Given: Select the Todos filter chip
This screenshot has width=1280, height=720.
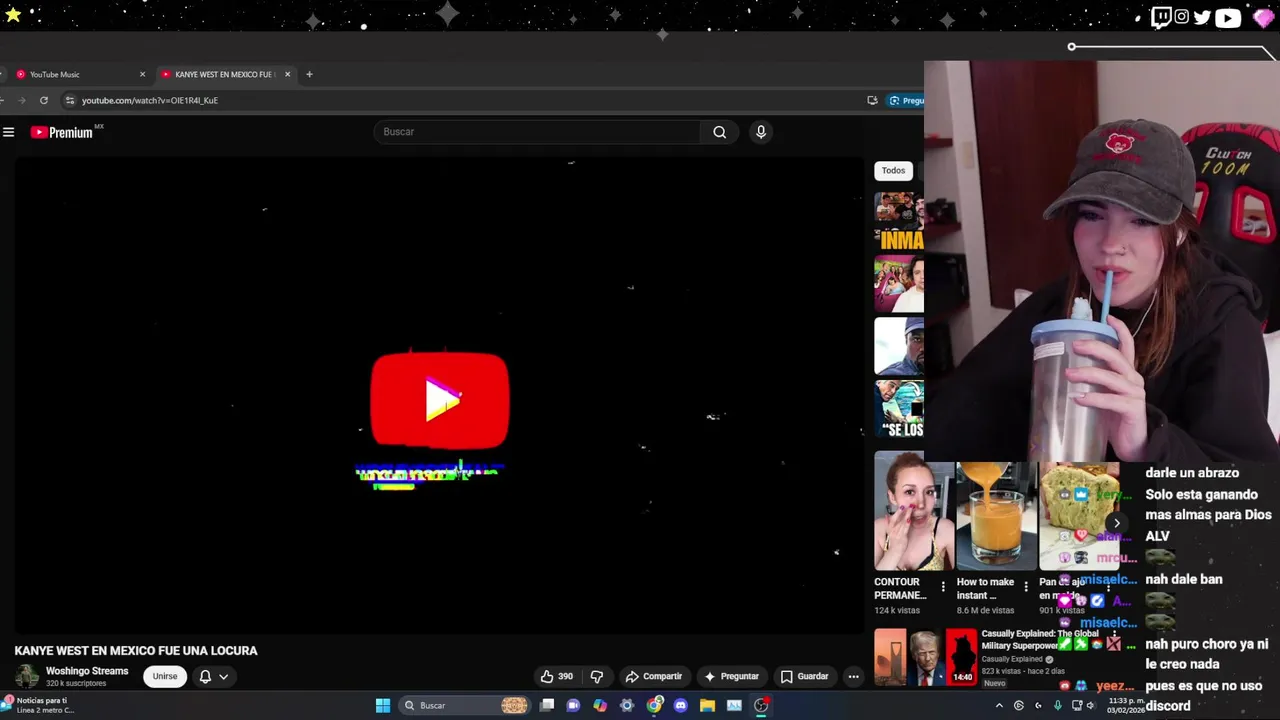Looking at the screenshot, I should point(893,170).
